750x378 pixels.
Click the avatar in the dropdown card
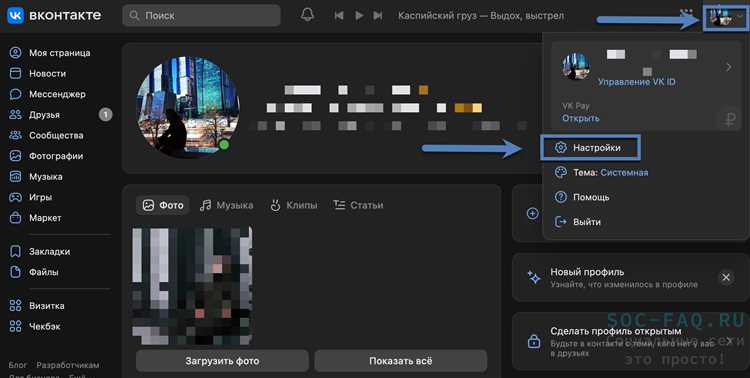[576, 67]
